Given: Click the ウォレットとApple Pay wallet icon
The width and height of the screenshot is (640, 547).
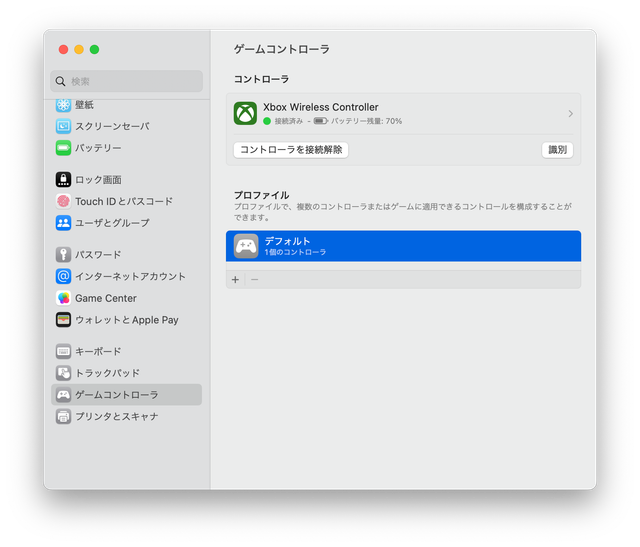Looking at the screenshot, I should (63, 320).
